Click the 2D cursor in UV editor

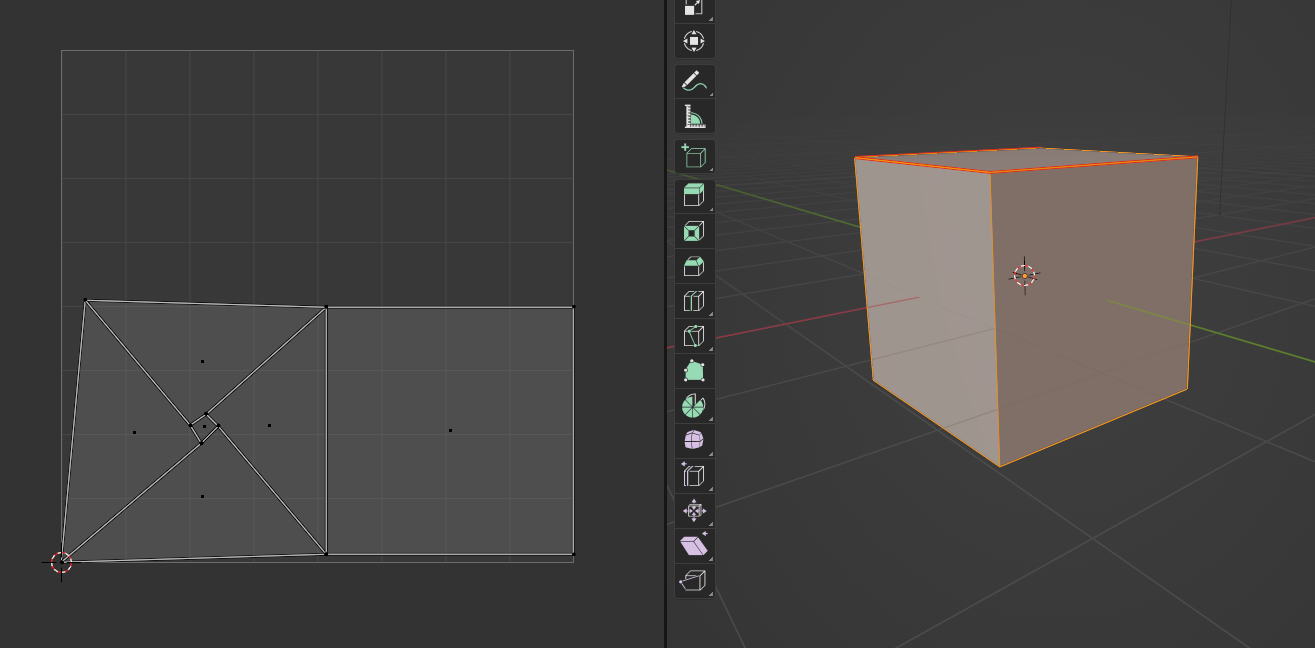point(61,562)
